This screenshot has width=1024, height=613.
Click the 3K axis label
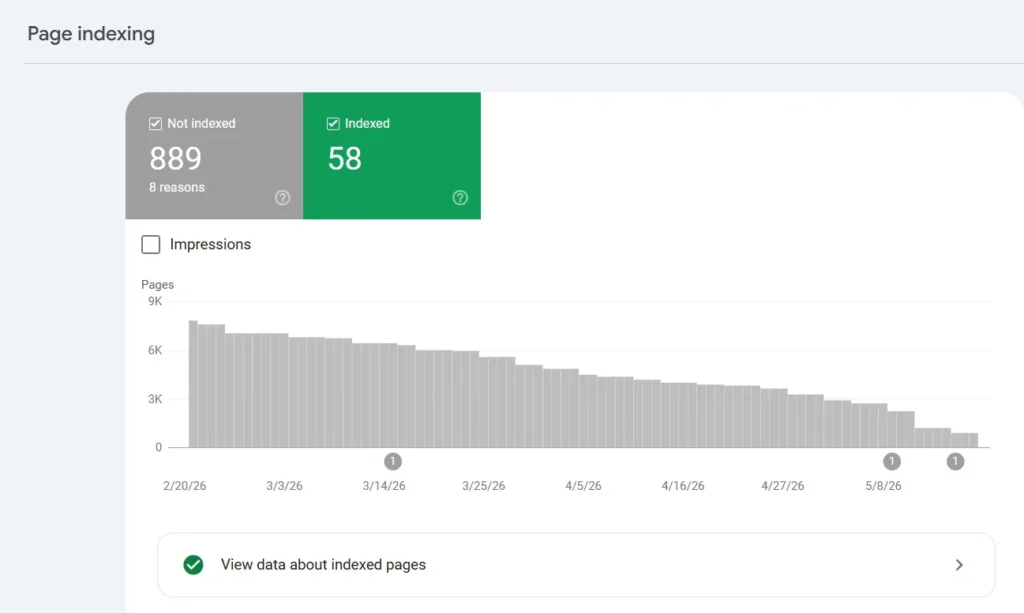pyautogui.click(x=155, y=399)
